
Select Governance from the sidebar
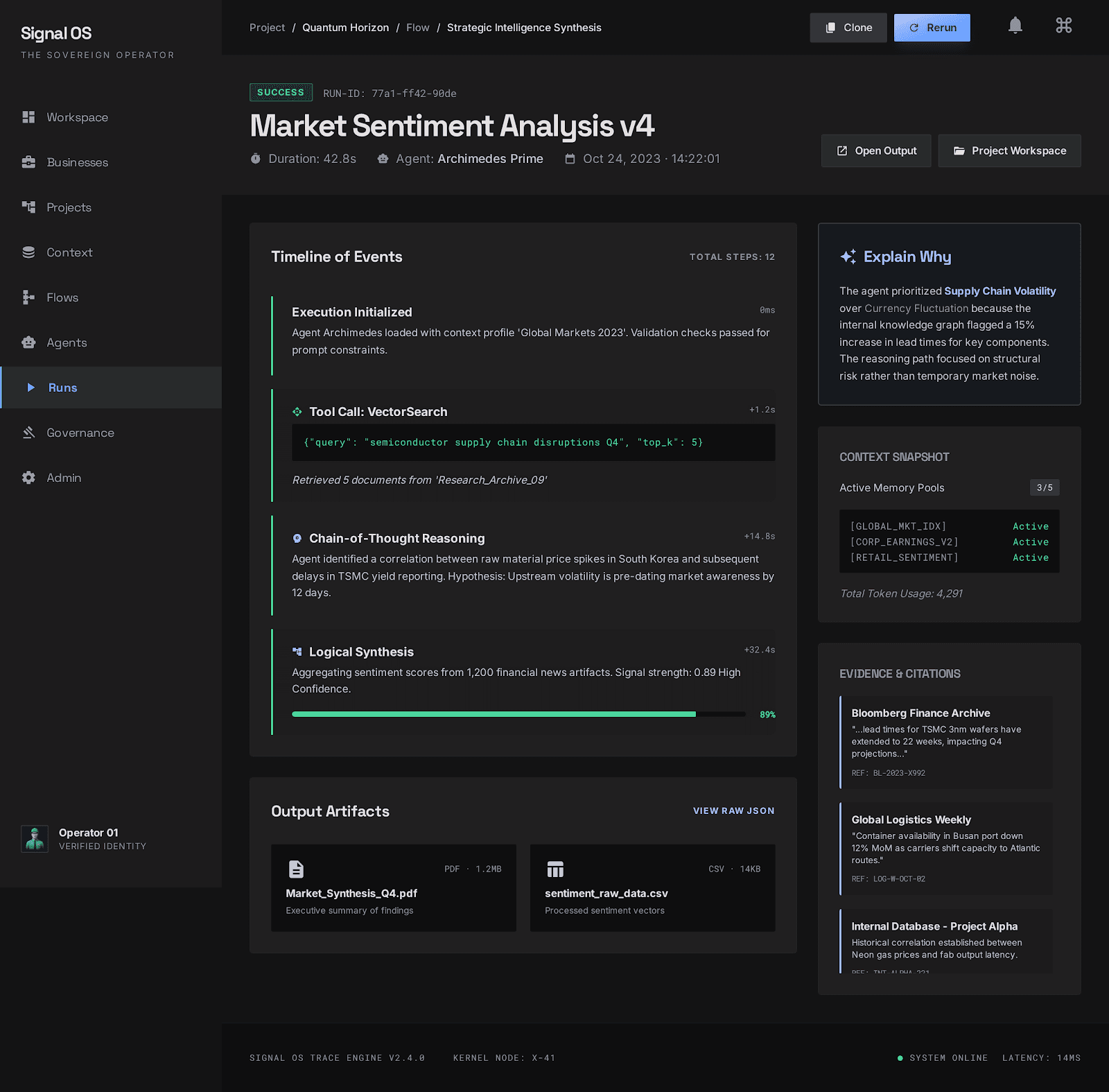pos(111,433)
